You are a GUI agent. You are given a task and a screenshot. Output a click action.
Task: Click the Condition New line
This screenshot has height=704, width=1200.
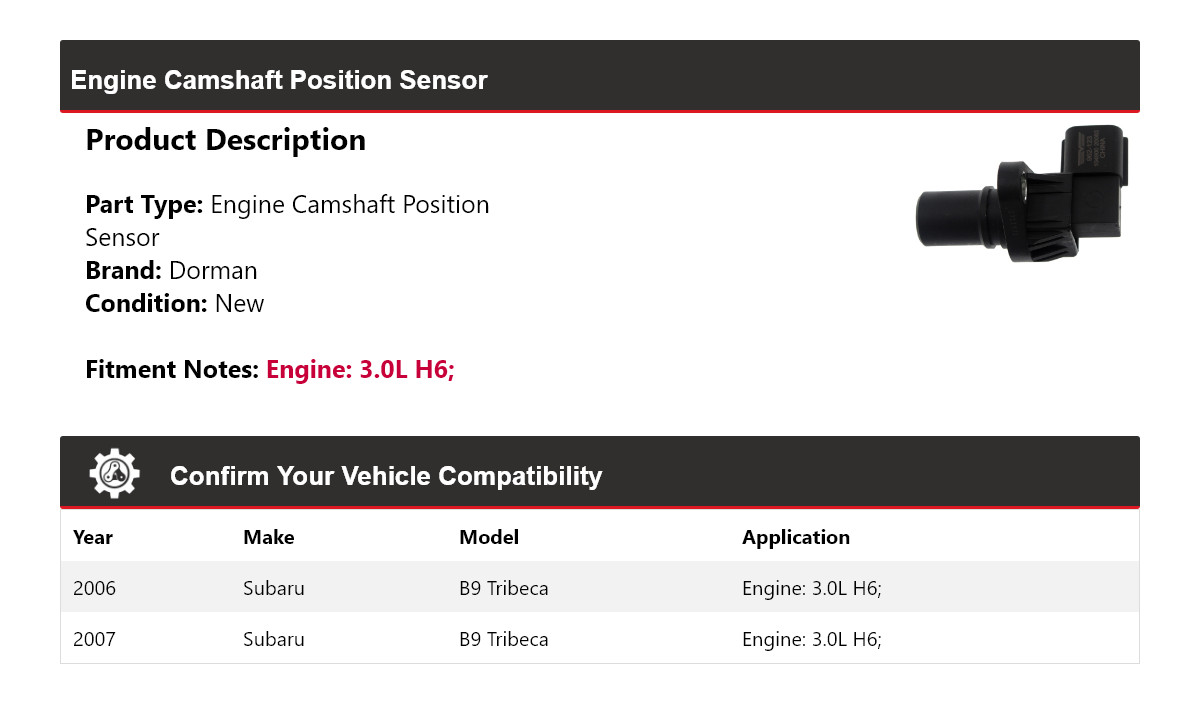coord(174,304)
